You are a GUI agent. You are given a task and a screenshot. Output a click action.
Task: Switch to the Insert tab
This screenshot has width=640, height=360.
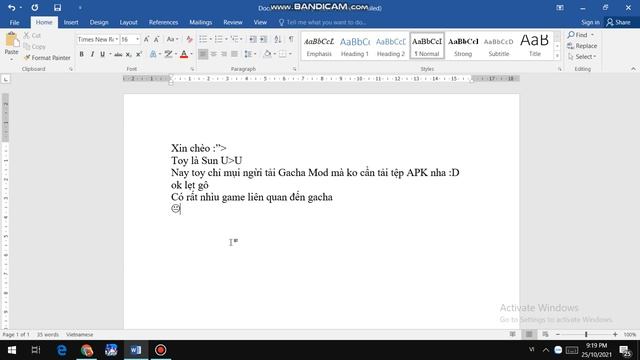pyautogui.click(x=71, y=22)
